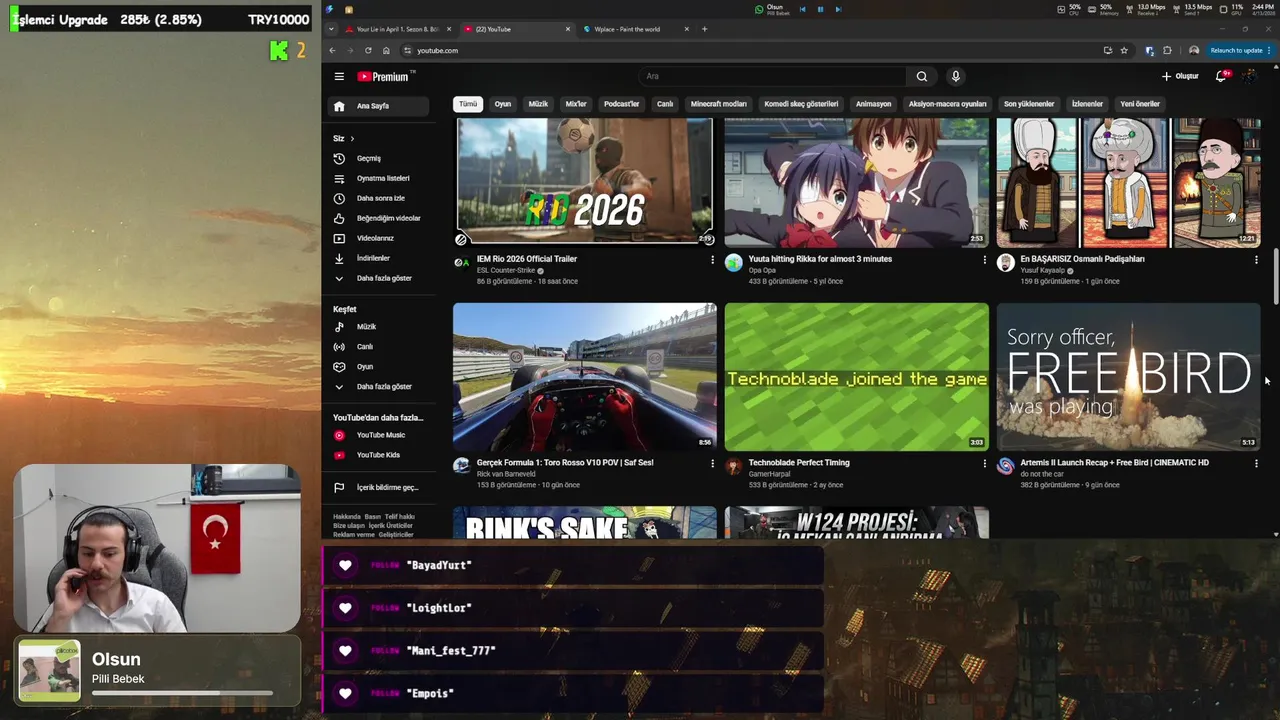Click the Ara search field
The image size is (1280, 720).
773,76
